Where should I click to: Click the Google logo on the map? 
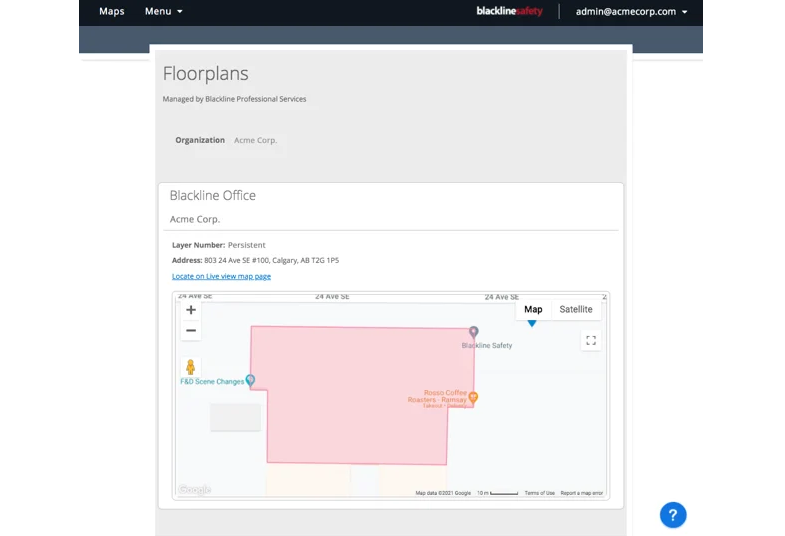[x=194, y=490]
